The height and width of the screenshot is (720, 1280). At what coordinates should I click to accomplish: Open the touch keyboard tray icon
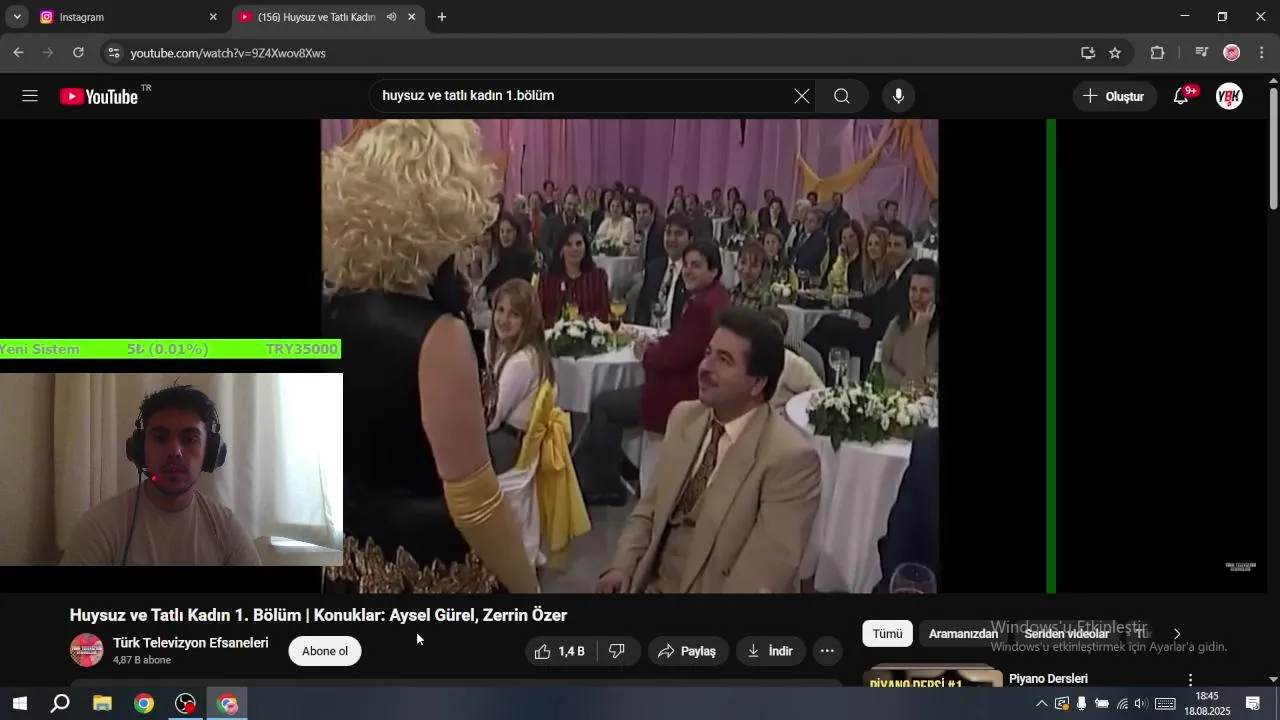click(x=1165, y=704)
